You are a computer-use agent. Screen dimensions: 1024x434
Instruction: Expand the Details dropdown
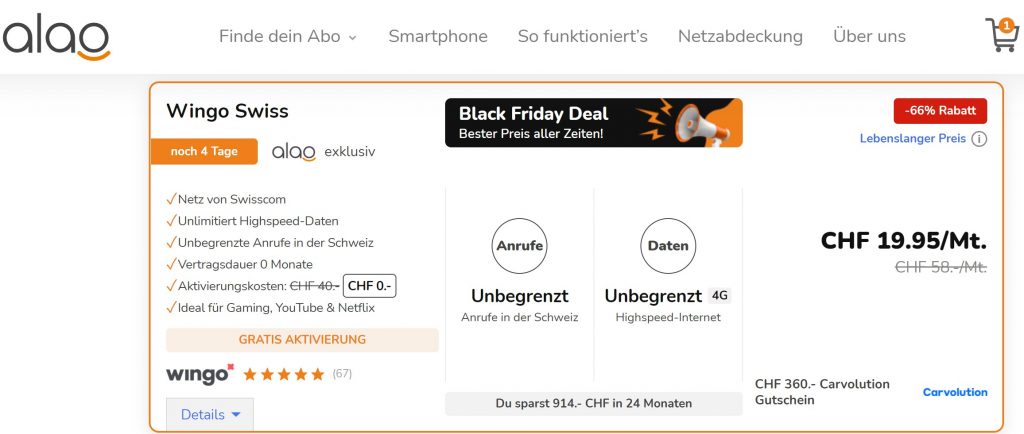[210, 414]
